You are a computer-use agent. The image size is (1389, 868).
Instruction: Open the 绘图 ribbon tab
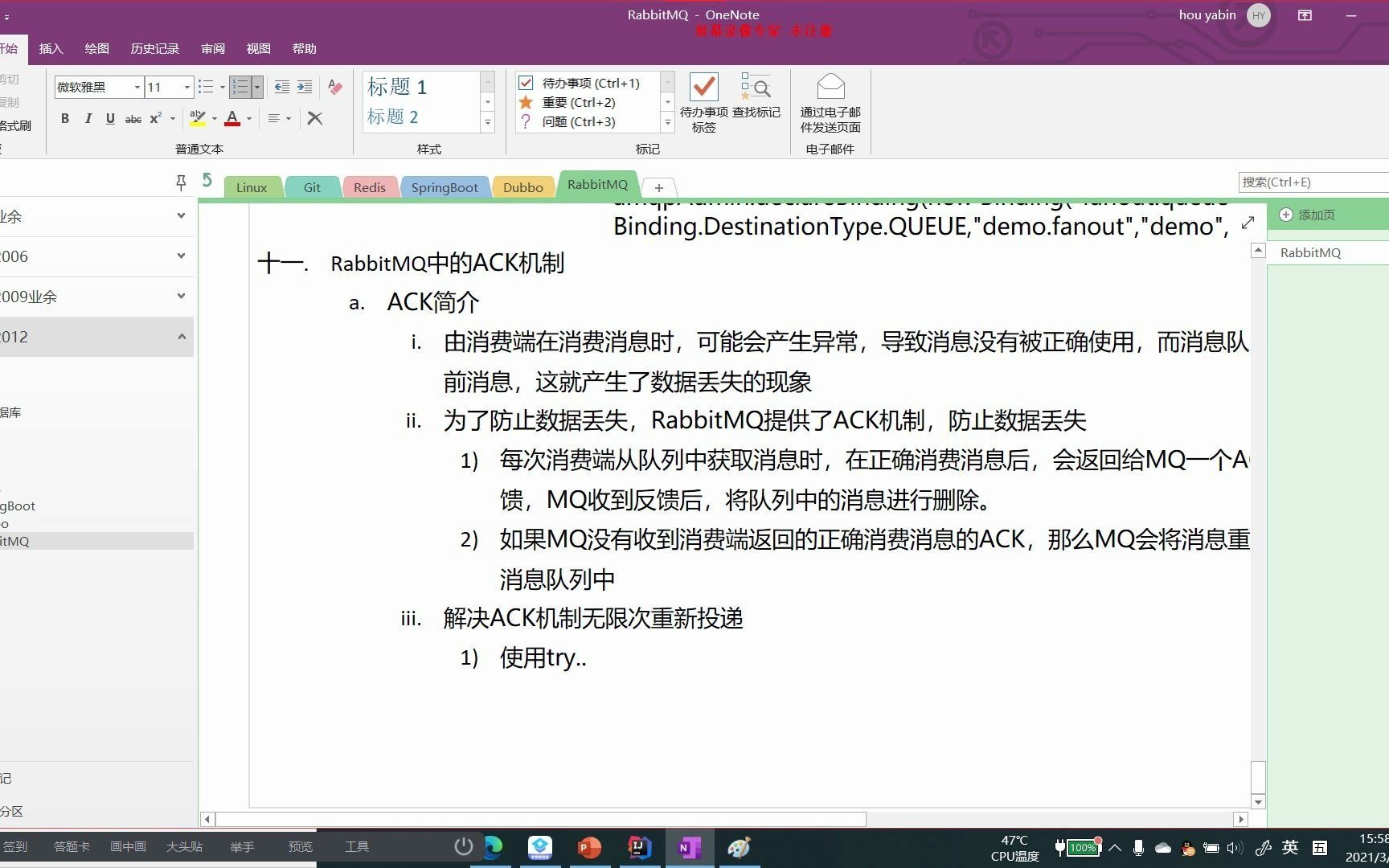[x=96, y=49]
